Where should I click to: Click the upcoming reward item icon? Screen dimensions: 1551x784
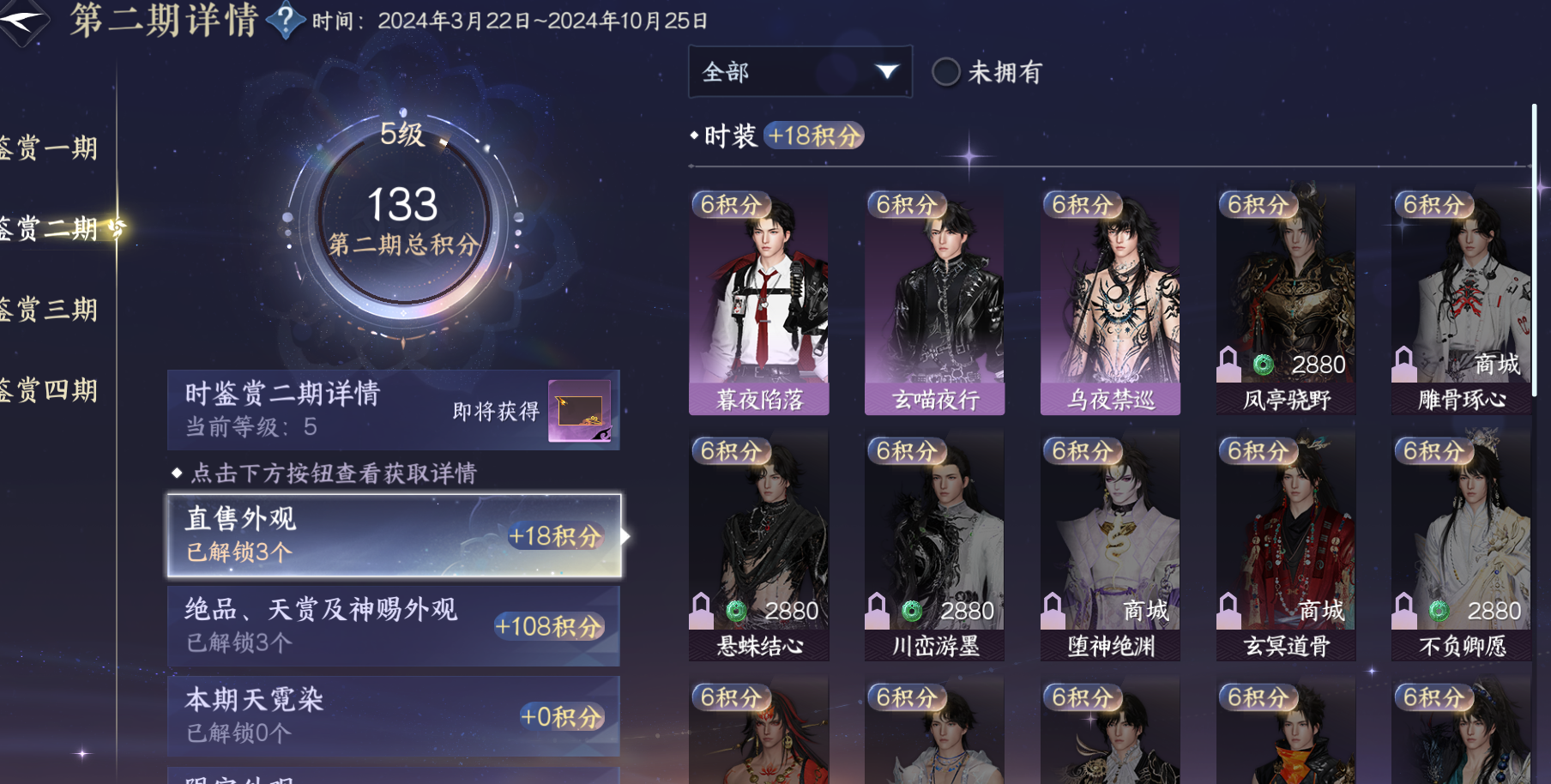[580, 411]
